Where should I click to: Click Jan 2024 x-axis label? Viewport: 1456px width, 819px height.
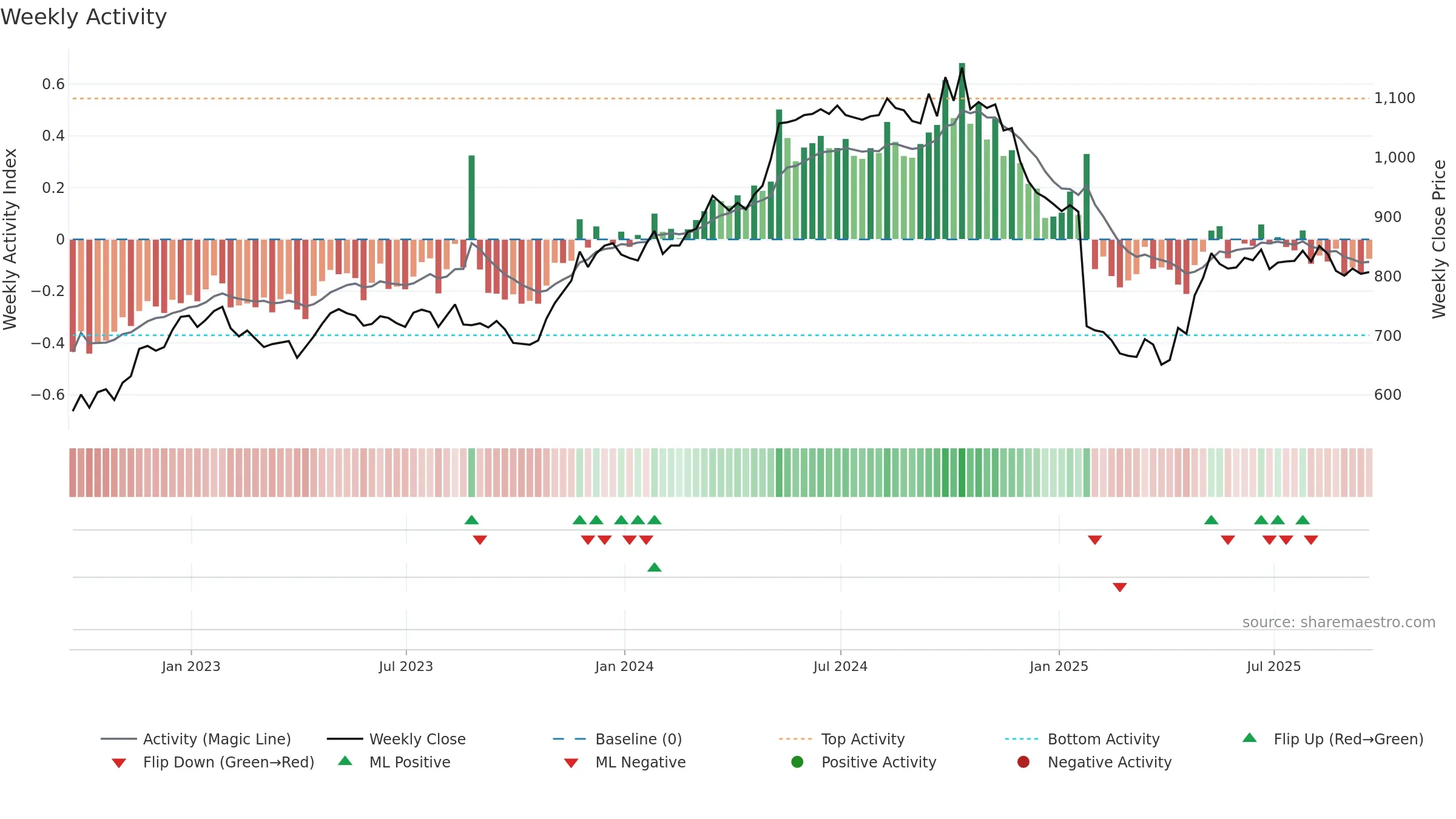pos(624,666)
